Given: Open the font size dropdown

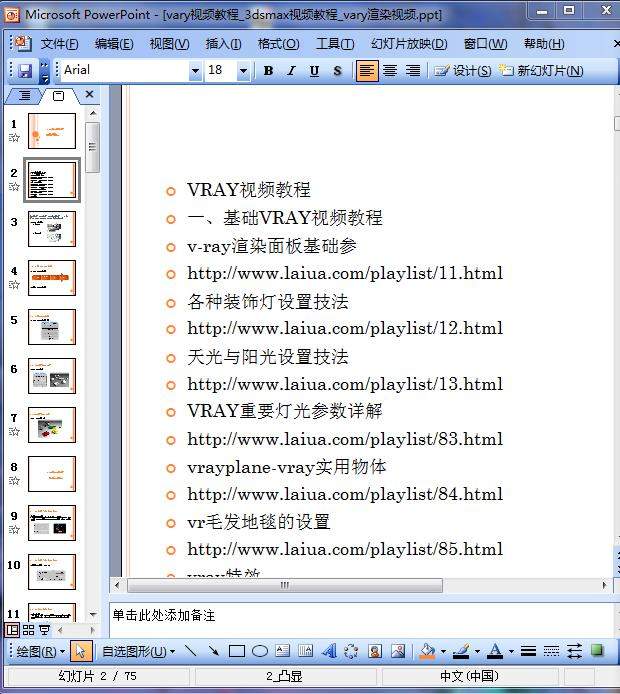Looking at the screenshot, I should tap(243, 71).
